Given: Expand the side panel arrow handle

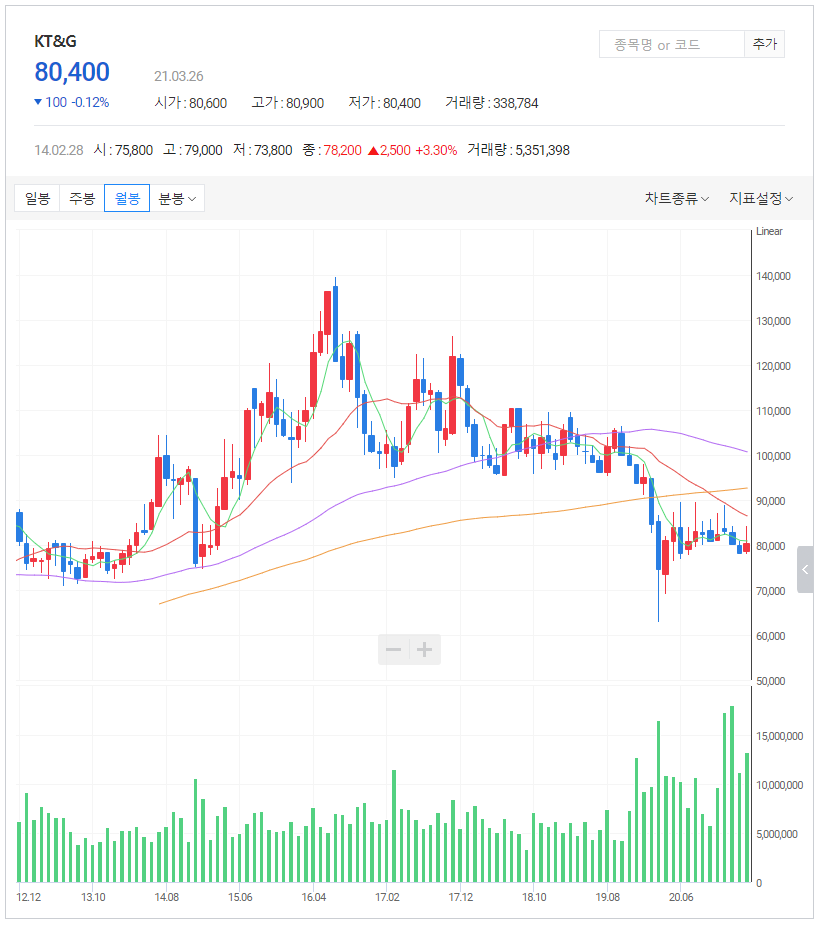Looking at the screenshot, I should [805, 569].
